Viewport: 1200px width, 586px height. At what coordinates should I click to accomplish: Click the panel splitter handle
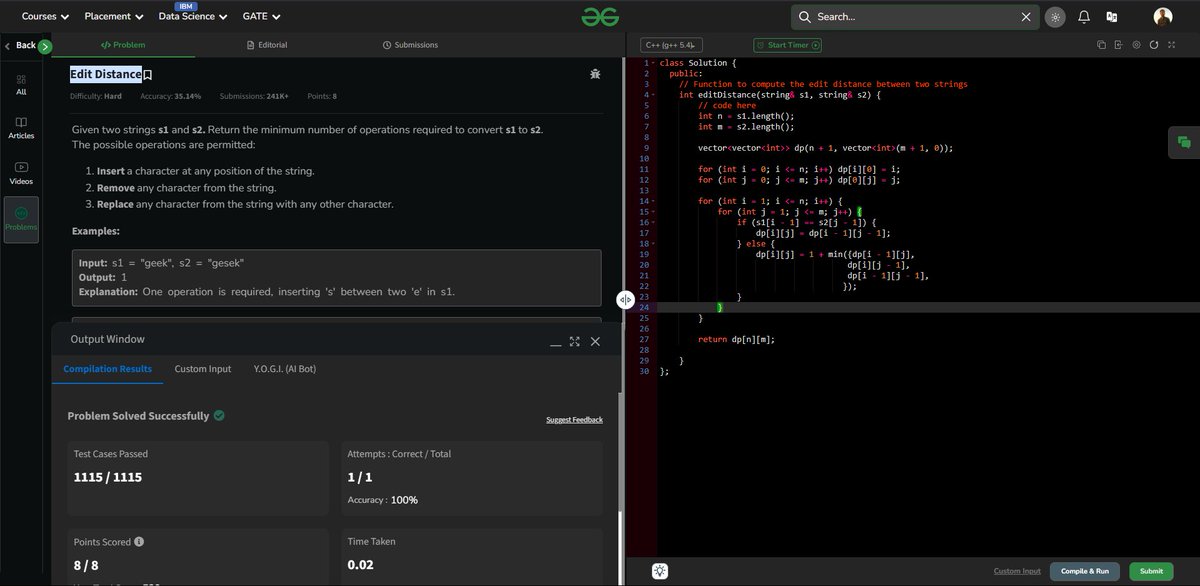[x=625, y=299]
